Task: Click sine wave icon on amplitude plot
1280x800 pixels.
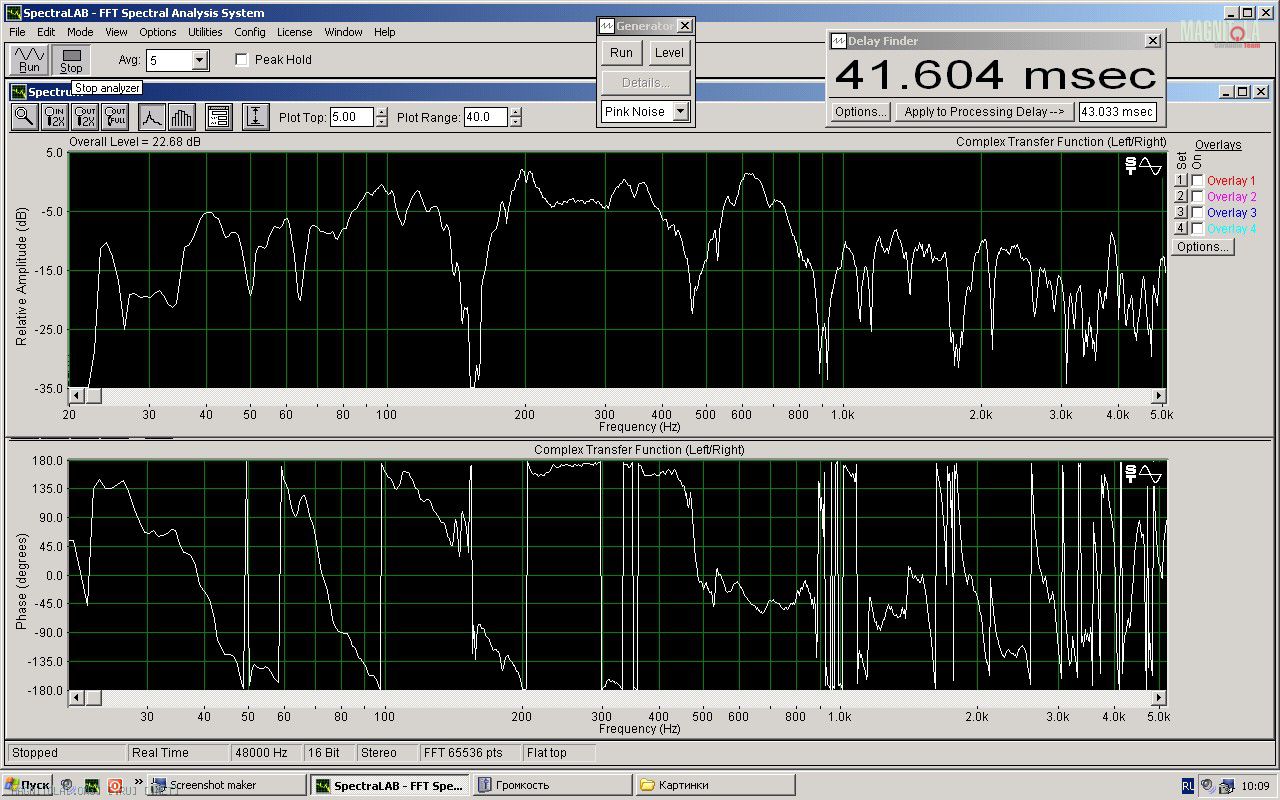Action: click(x=1151, y=166)
